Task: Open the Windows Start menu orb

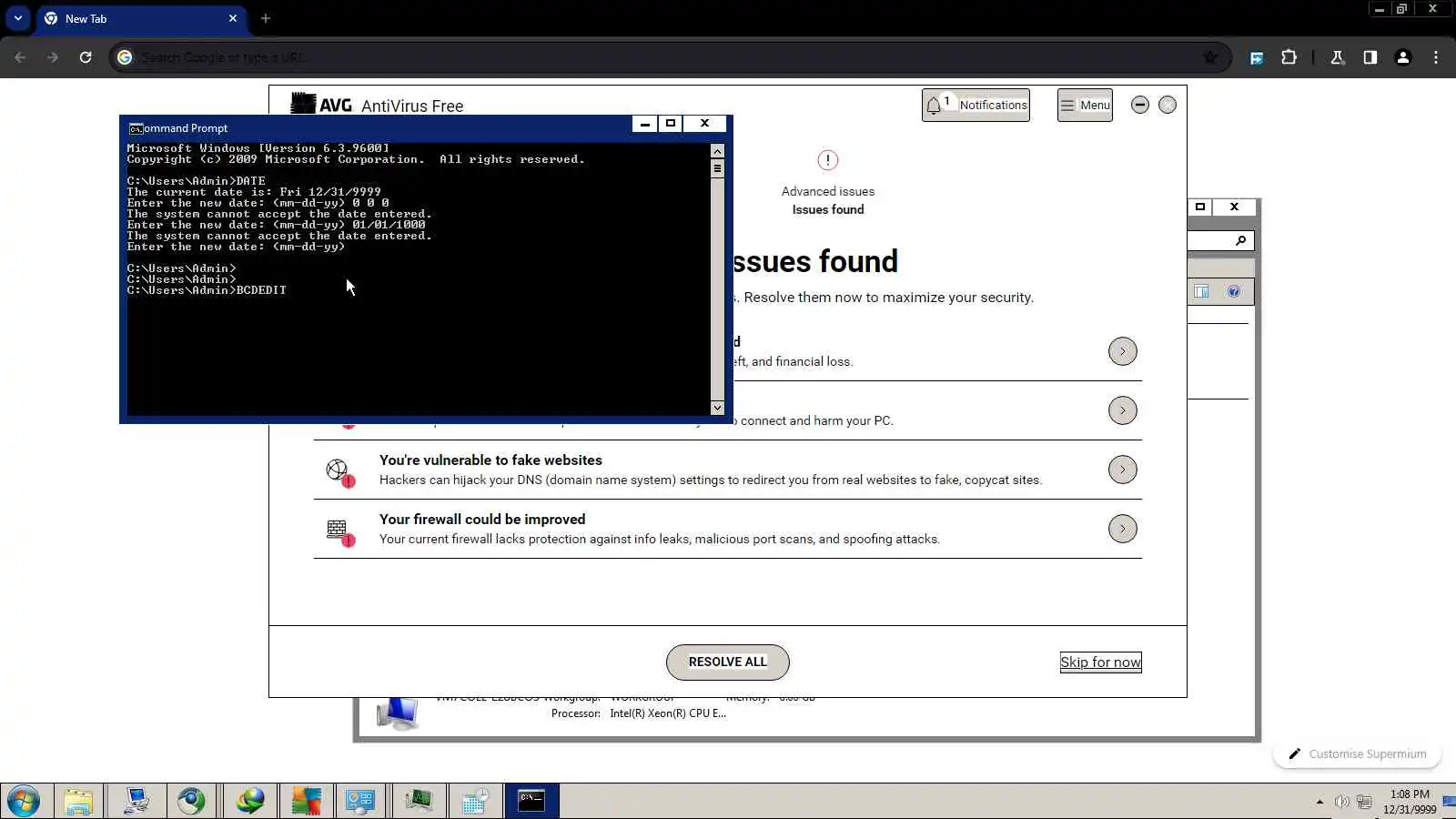Action: tap(23, 801)
